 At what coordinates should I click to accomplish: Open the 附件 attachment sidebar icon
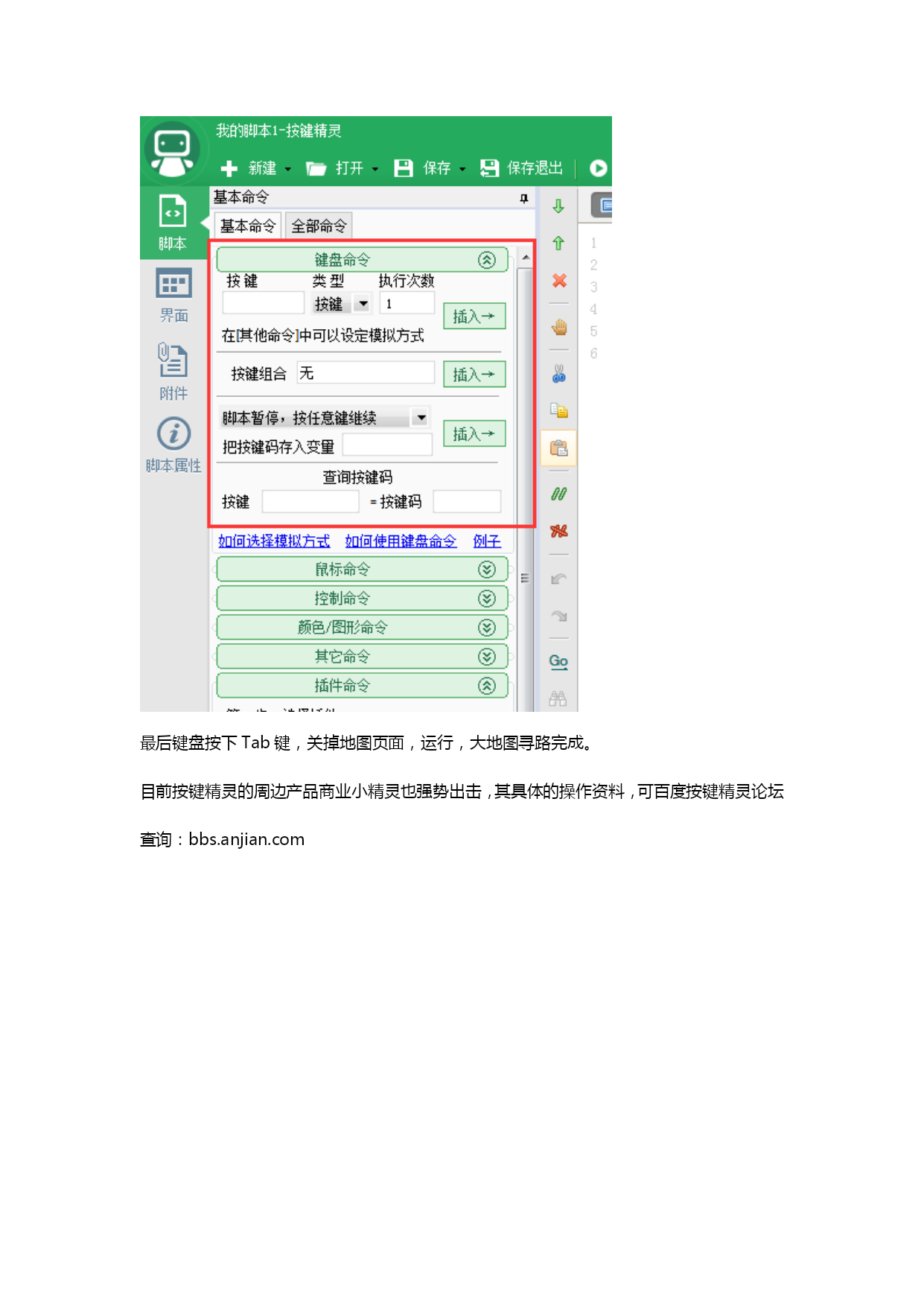pos(173,372)
